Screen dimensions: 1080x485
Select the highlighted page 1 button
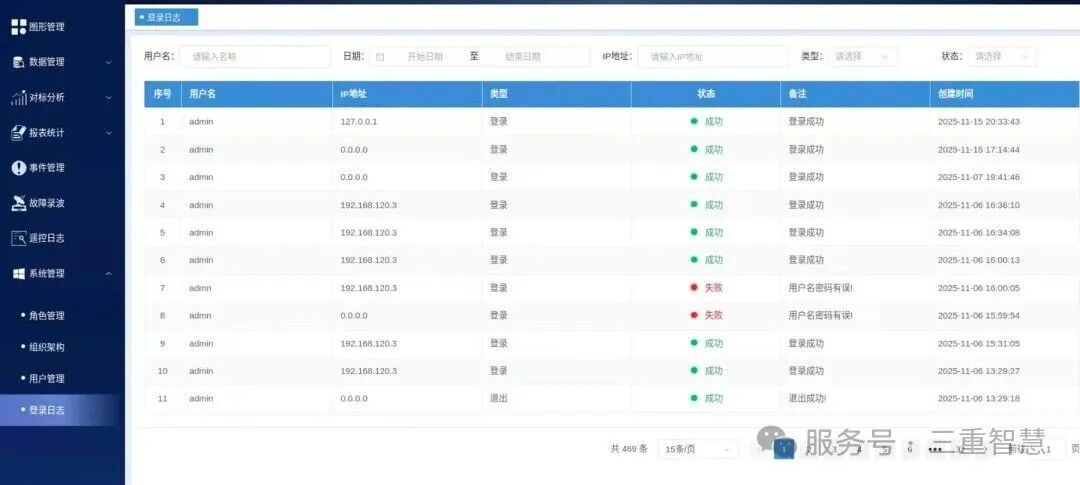pyautogui.click(x=785, y=449)
